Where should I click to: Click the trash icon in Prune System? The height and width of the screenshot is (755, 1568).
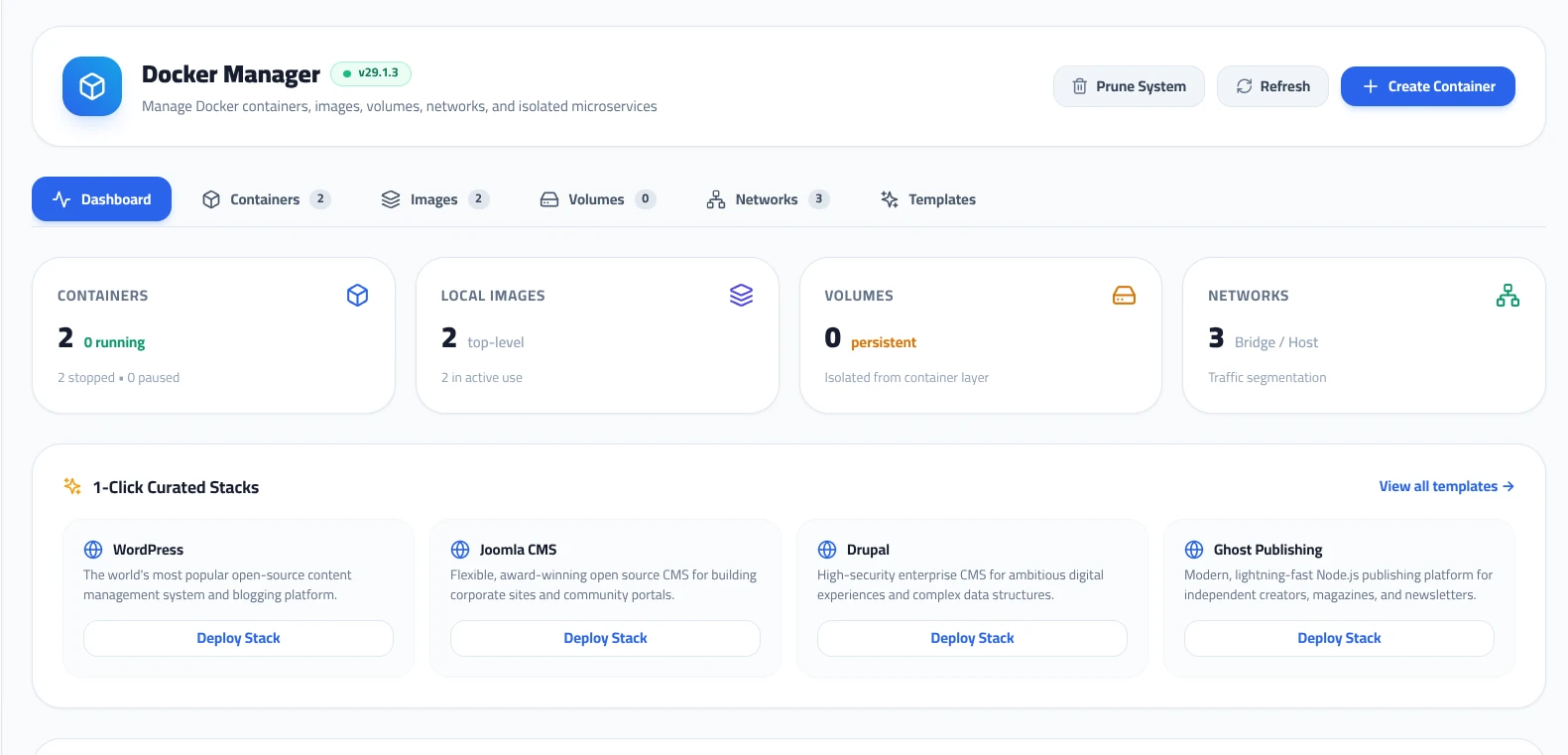click(x=1080, y=86)
